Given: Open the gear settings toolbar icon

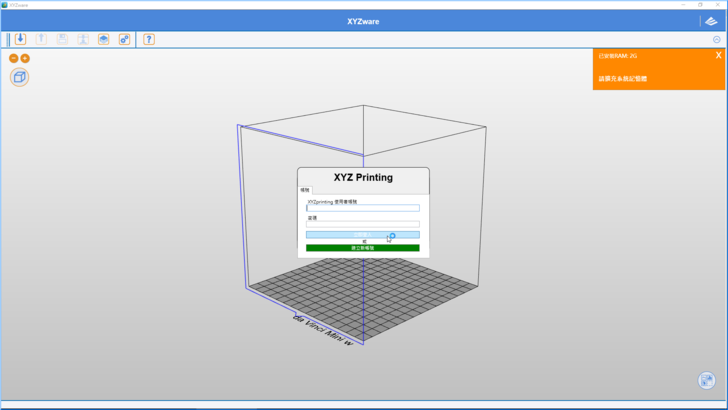Looking at the screenshot, I should pyautogui.click(x=124, y=39).
